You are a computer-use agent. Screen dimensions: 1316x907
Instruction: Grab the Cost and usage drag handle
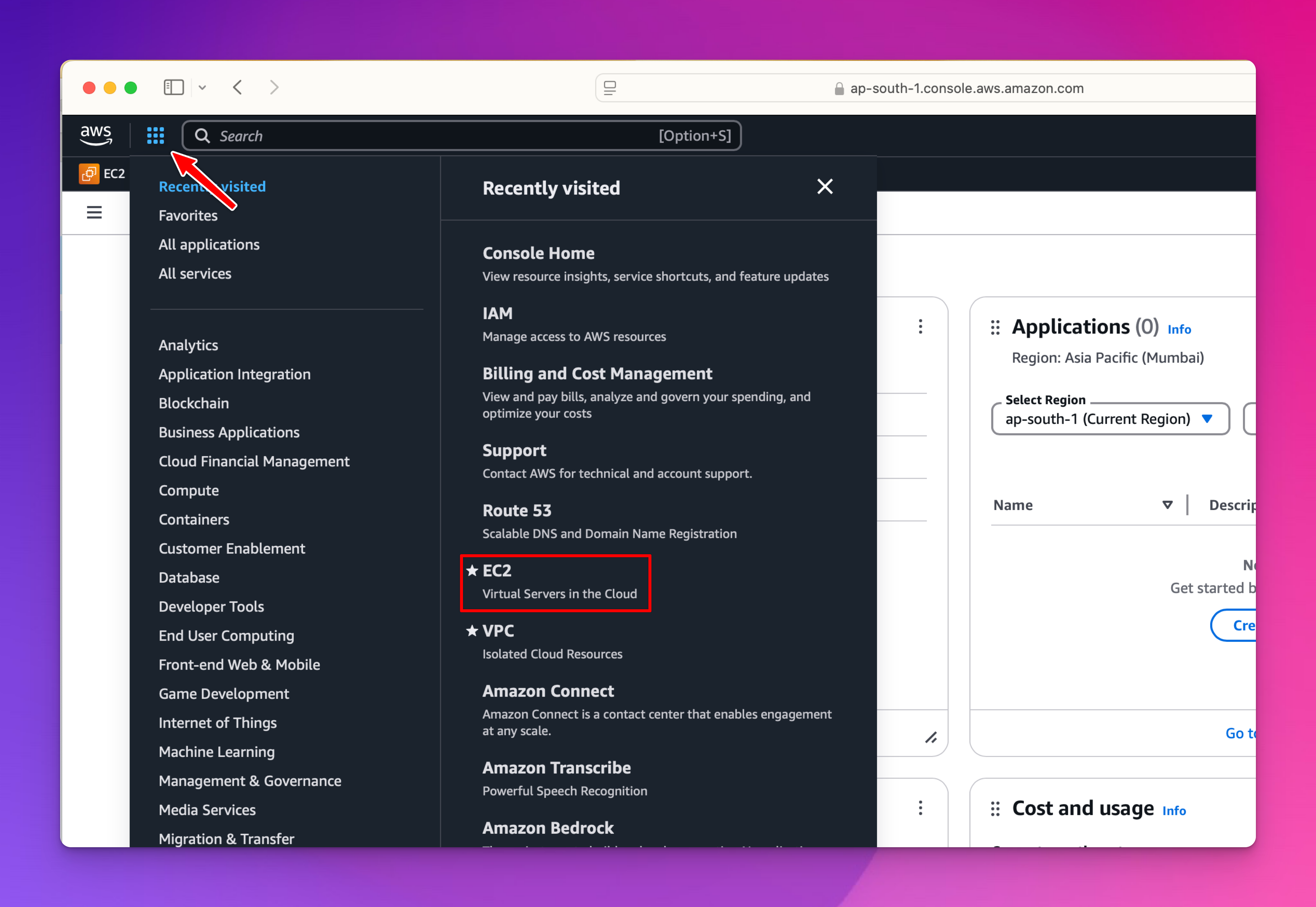tap(995, 809)
